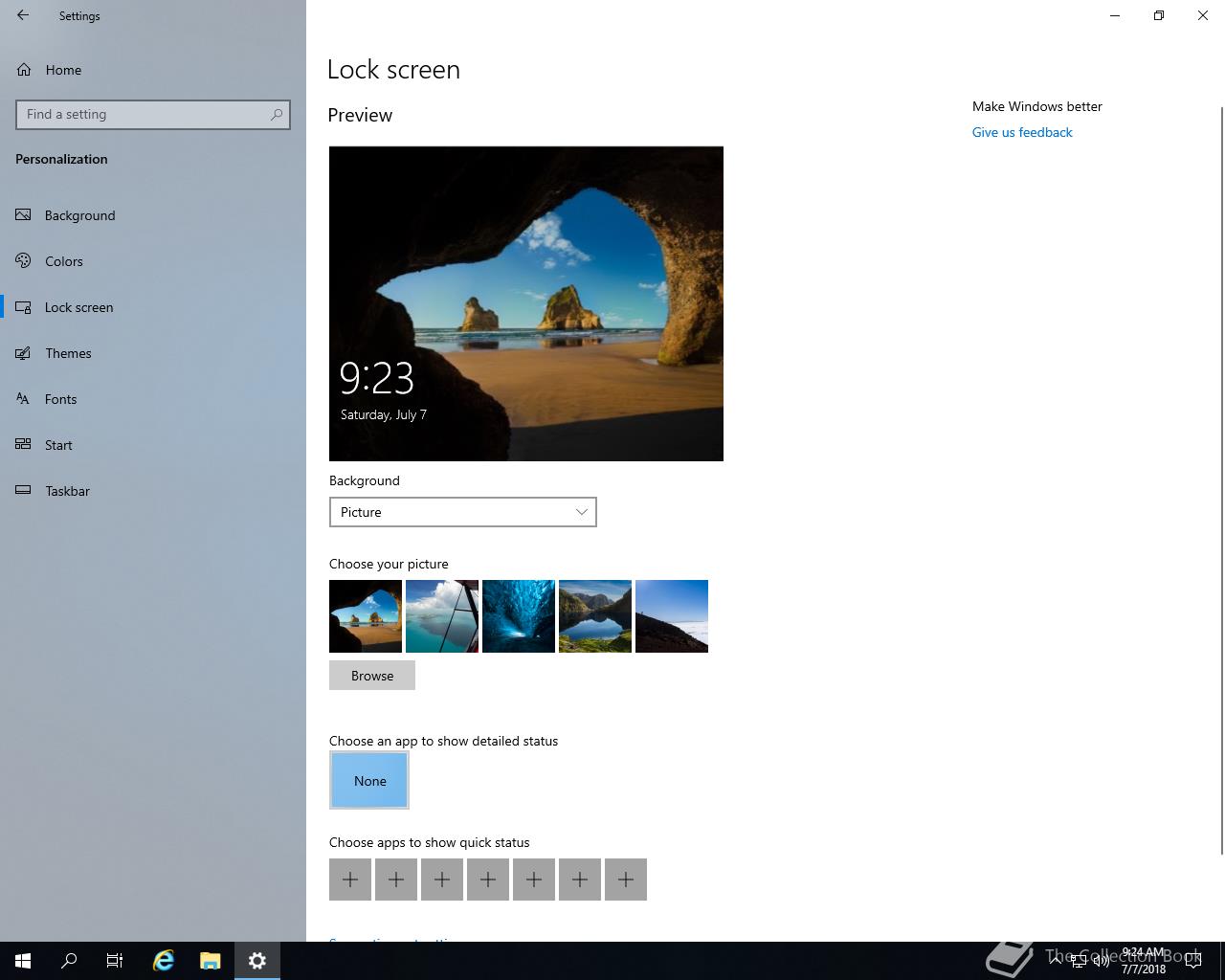The height and width of the screenshot is (980, 1225).
Task: Add second quick status app plus tile
Action: coord(396,880)
